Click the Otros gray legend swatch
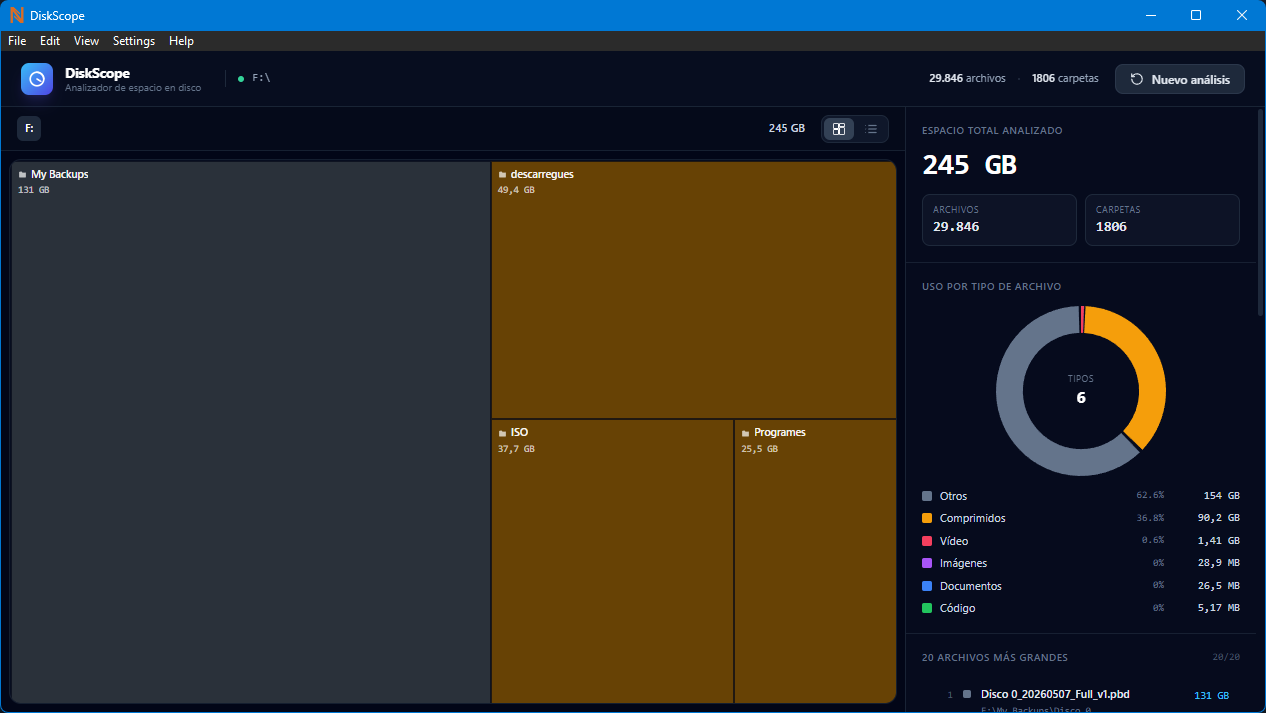 coord(927,496)
